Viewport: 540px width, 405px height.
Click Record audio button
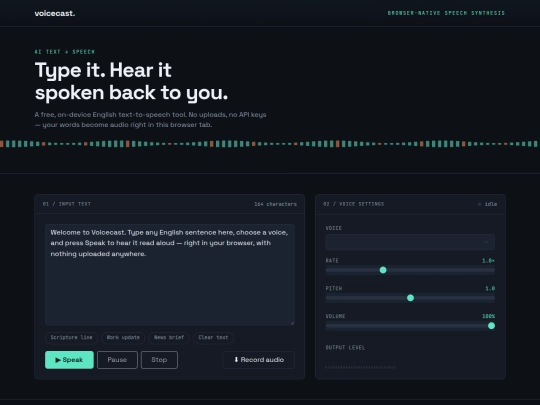[x=259, y=360]
